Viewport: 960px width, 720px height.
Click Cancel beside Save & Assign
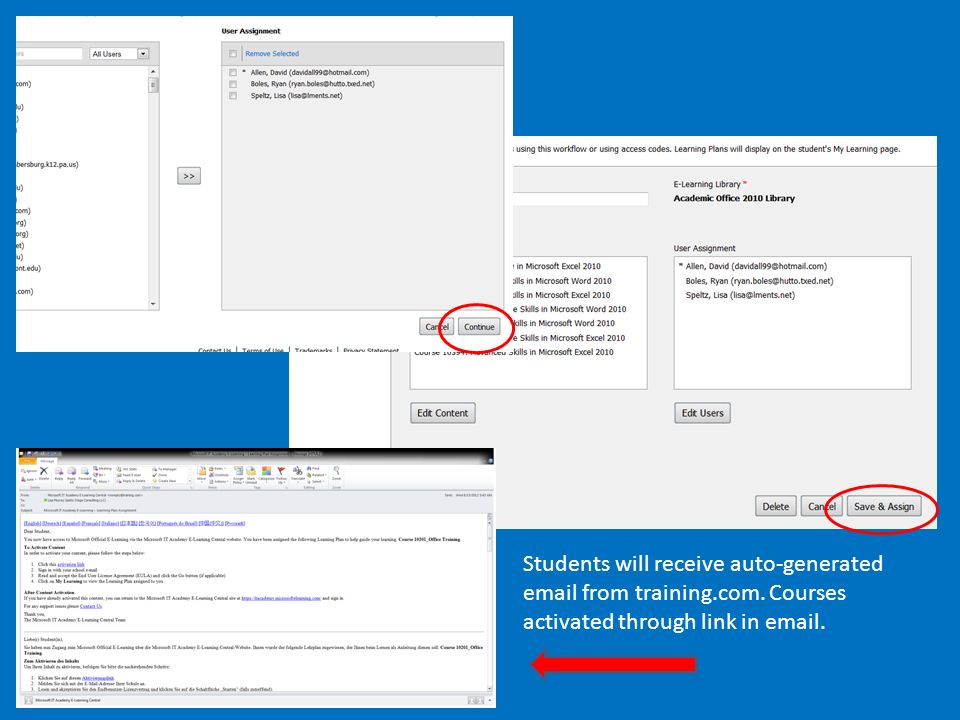[x=822, y=506]
